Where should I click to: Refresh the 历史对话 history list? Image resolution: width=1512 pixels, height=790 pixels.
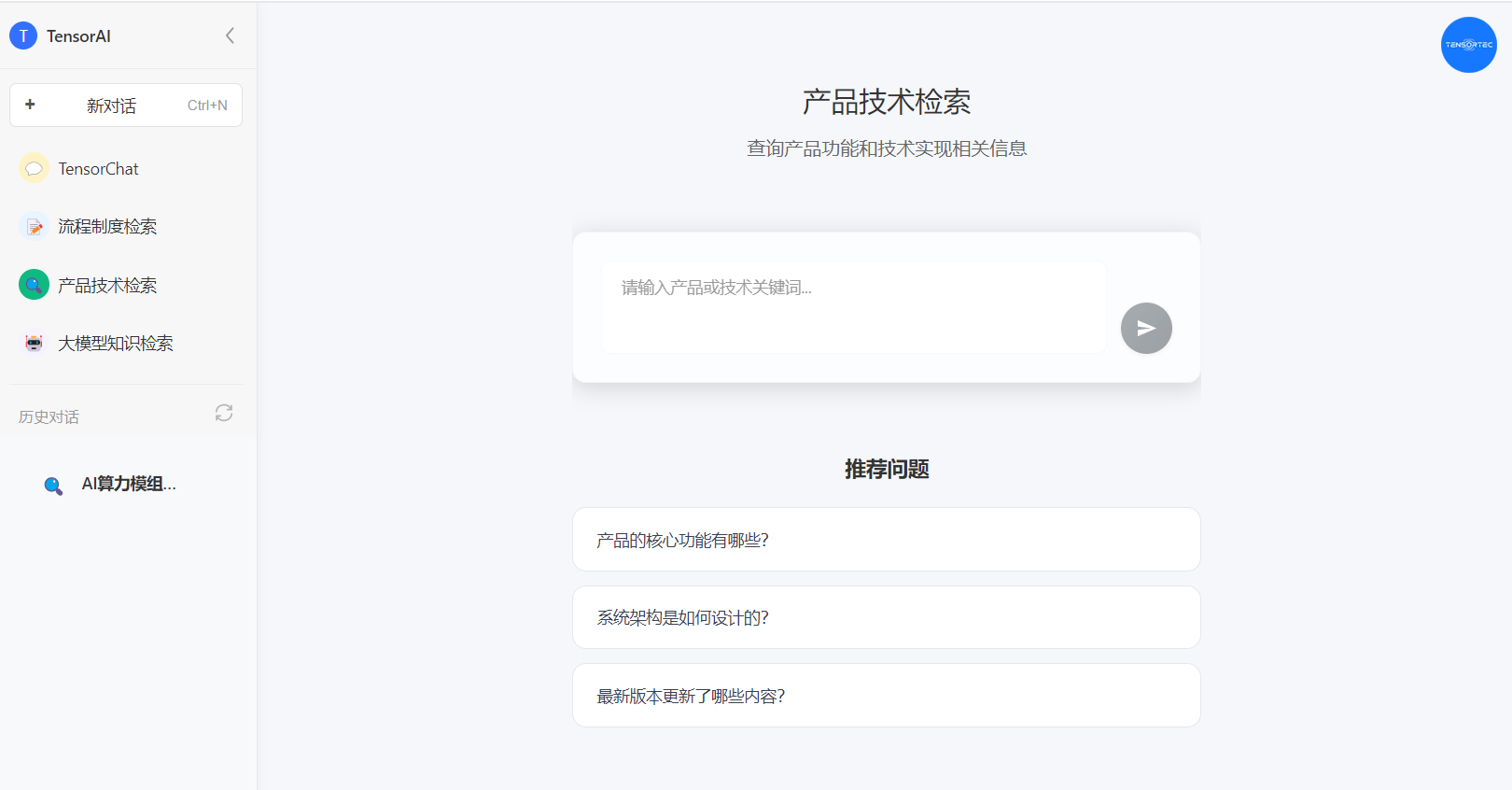coord(224,413)
